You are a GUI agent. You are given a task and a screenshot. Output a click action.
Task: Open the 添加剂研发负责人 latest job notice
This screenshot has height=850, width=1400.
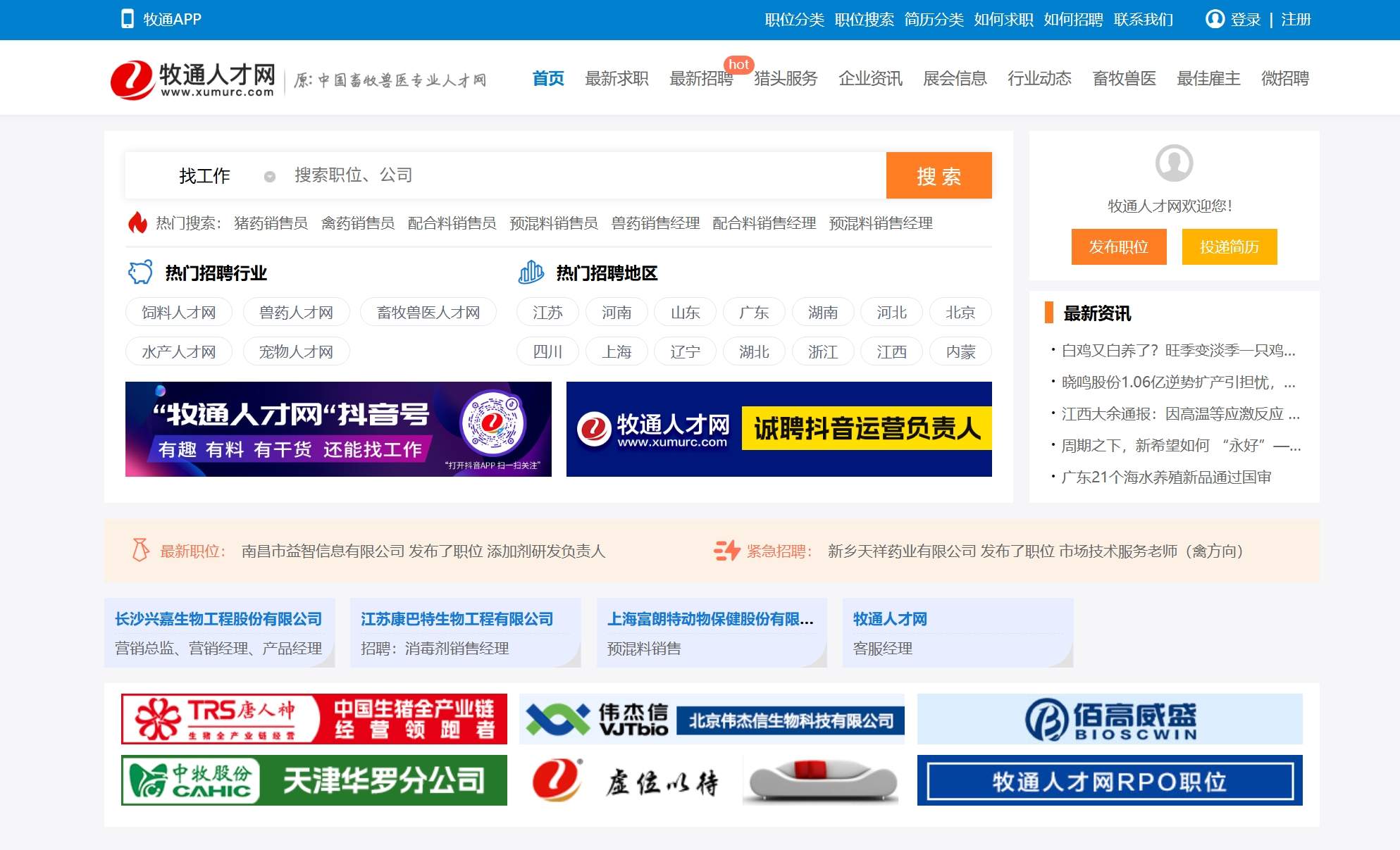pos(423,551)
